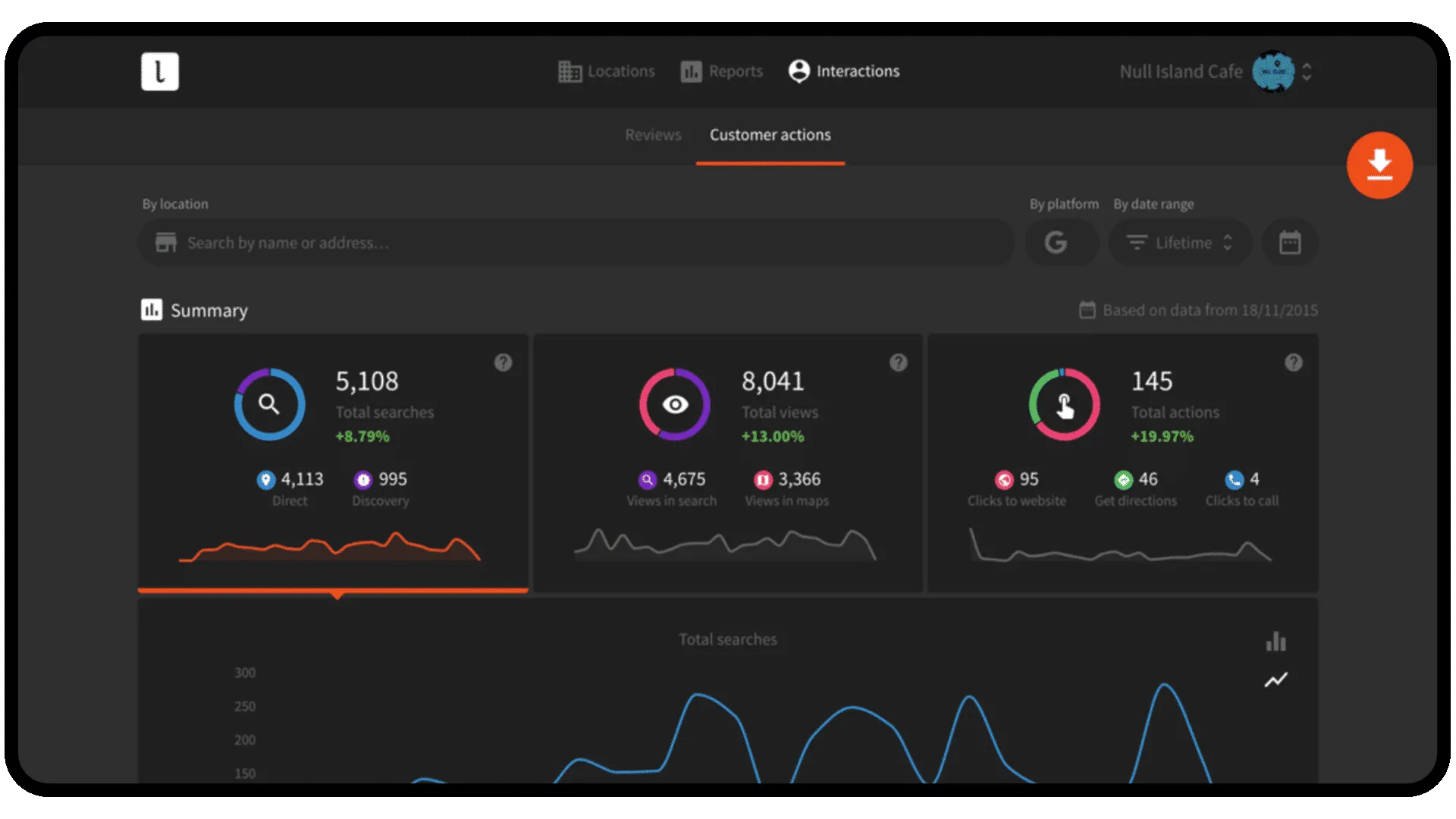This screenshot has width=1456, height=819.
Task: Open help for Total searches card
Action: click(503, 362)
